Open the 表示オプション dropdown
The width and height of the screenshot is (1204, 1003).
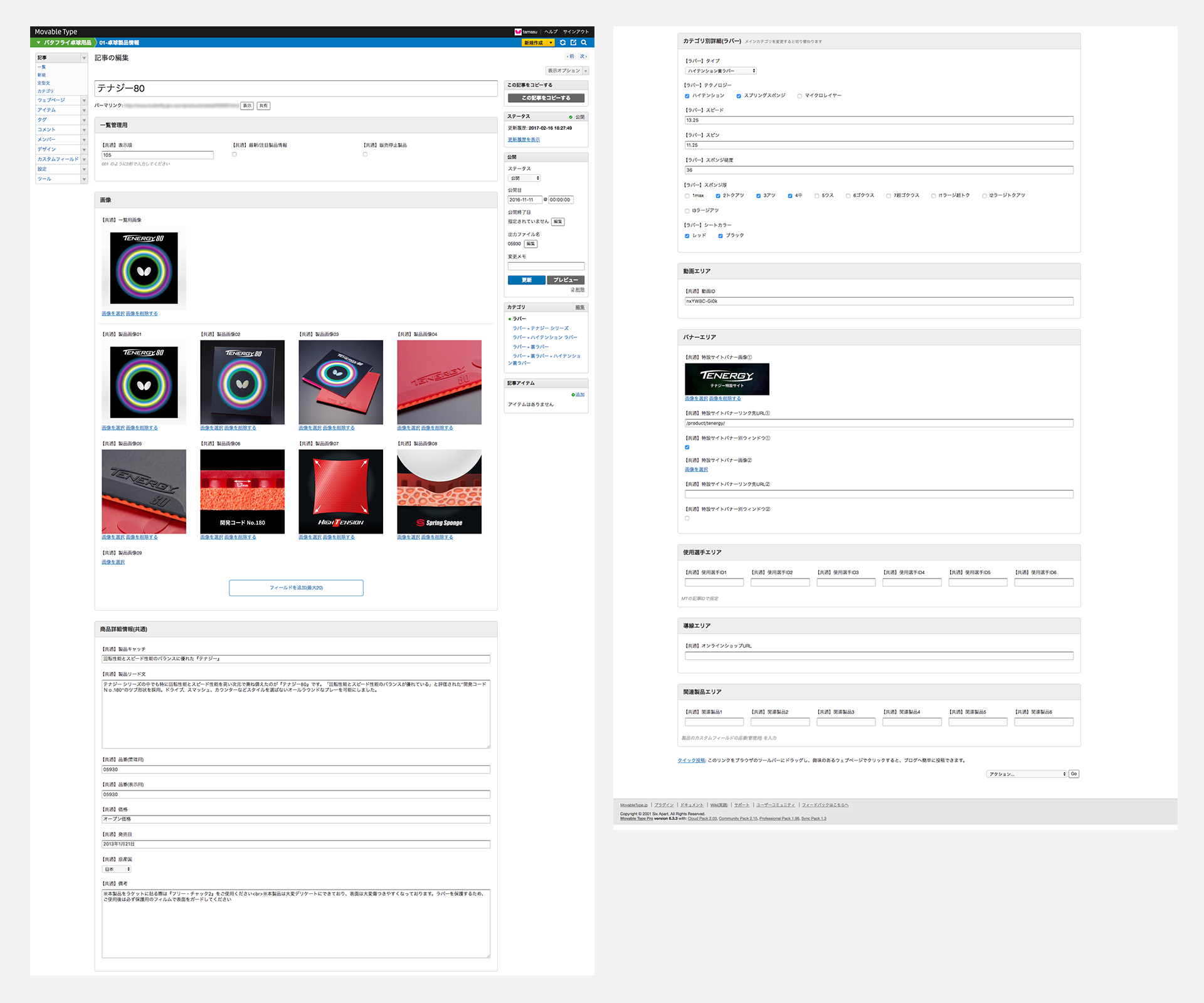pyautogui.click(x=567, y=71)
